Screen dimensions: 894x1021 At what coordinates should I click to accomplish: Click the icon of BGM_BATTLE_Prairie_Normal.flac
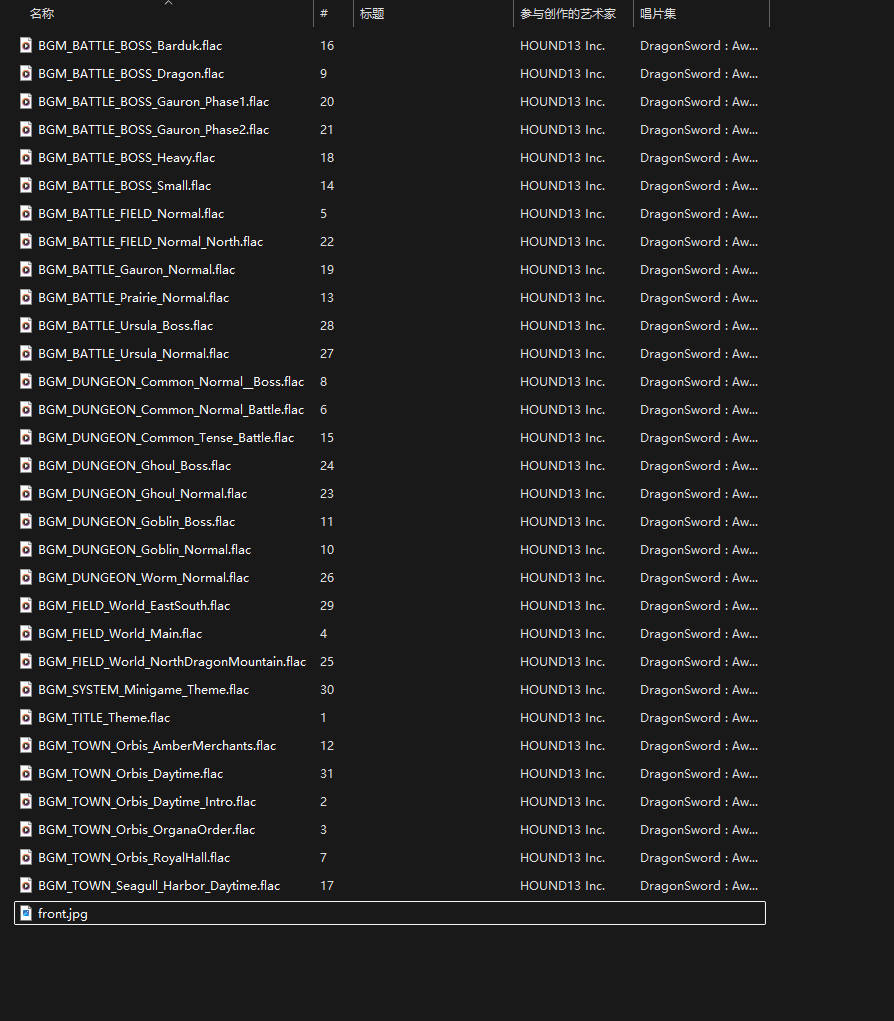point(25,298)
